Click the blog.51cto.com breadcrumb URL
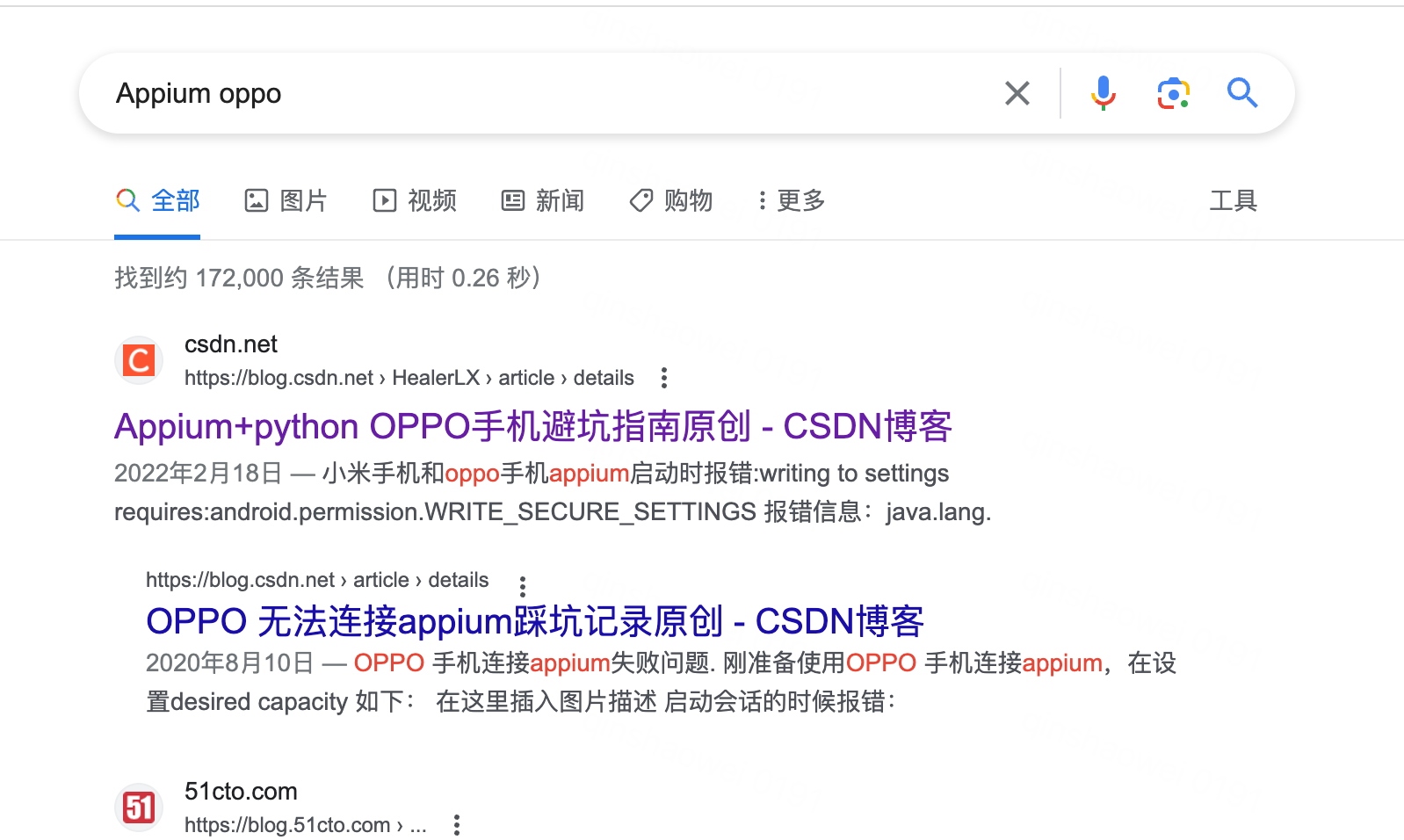Screen dimensions: 1404x840 click(306, 825)
